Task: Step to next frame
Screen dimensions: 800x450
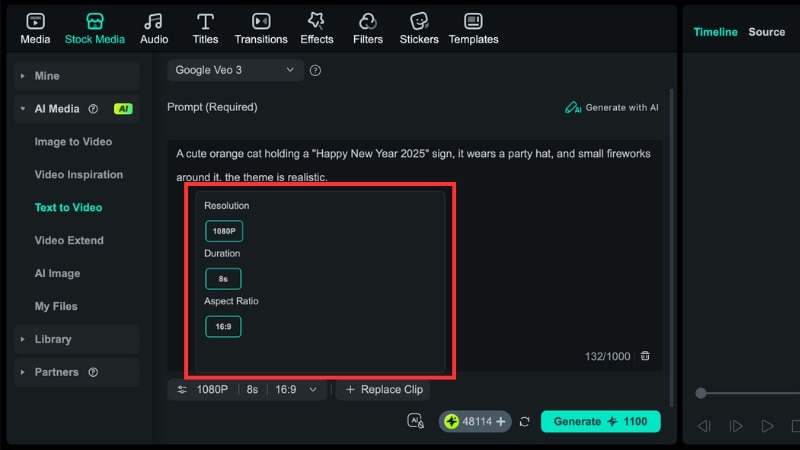Action: tap(736, 426)
